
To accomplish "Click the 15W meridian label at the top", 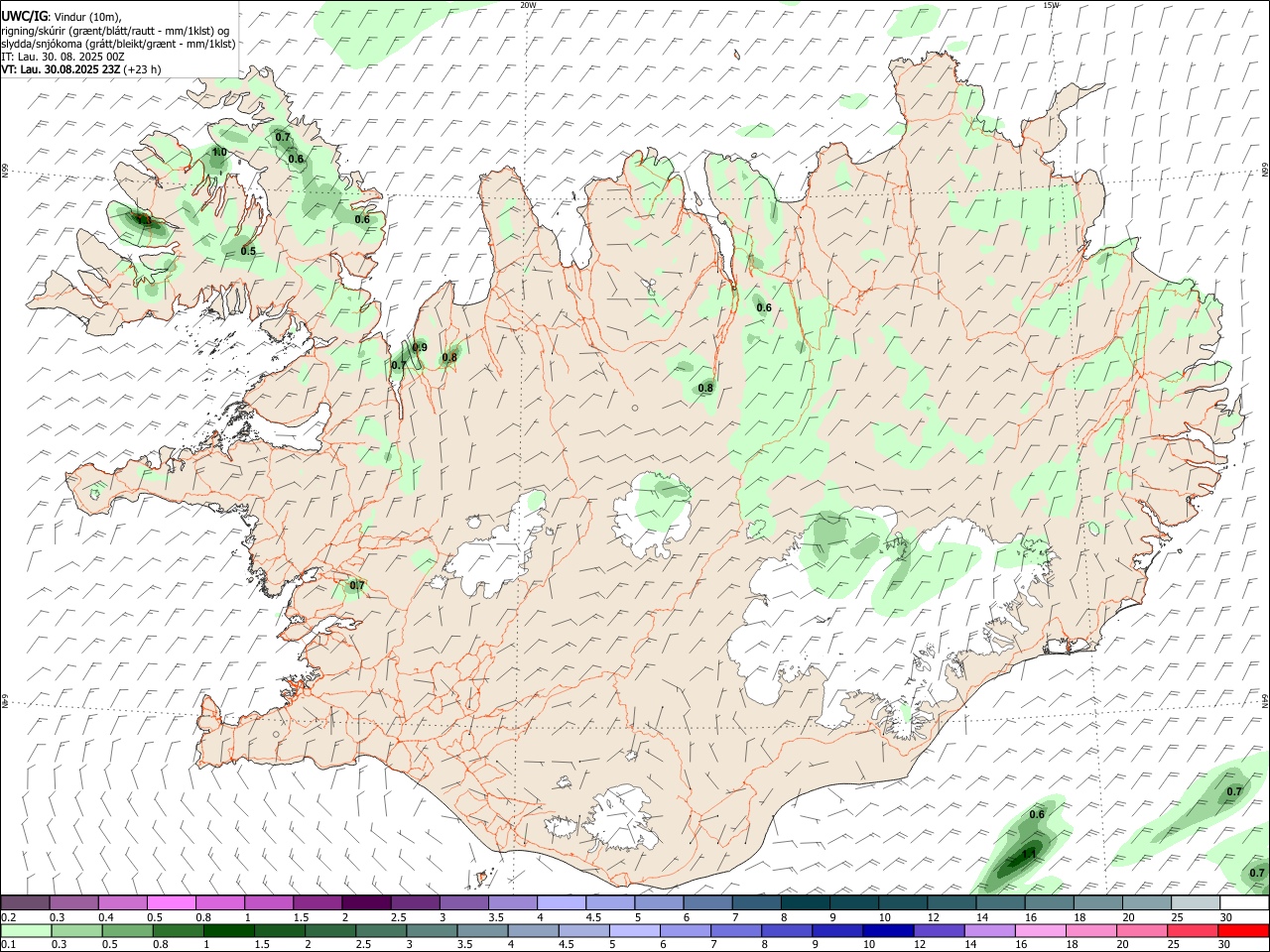I will 1051,5.
